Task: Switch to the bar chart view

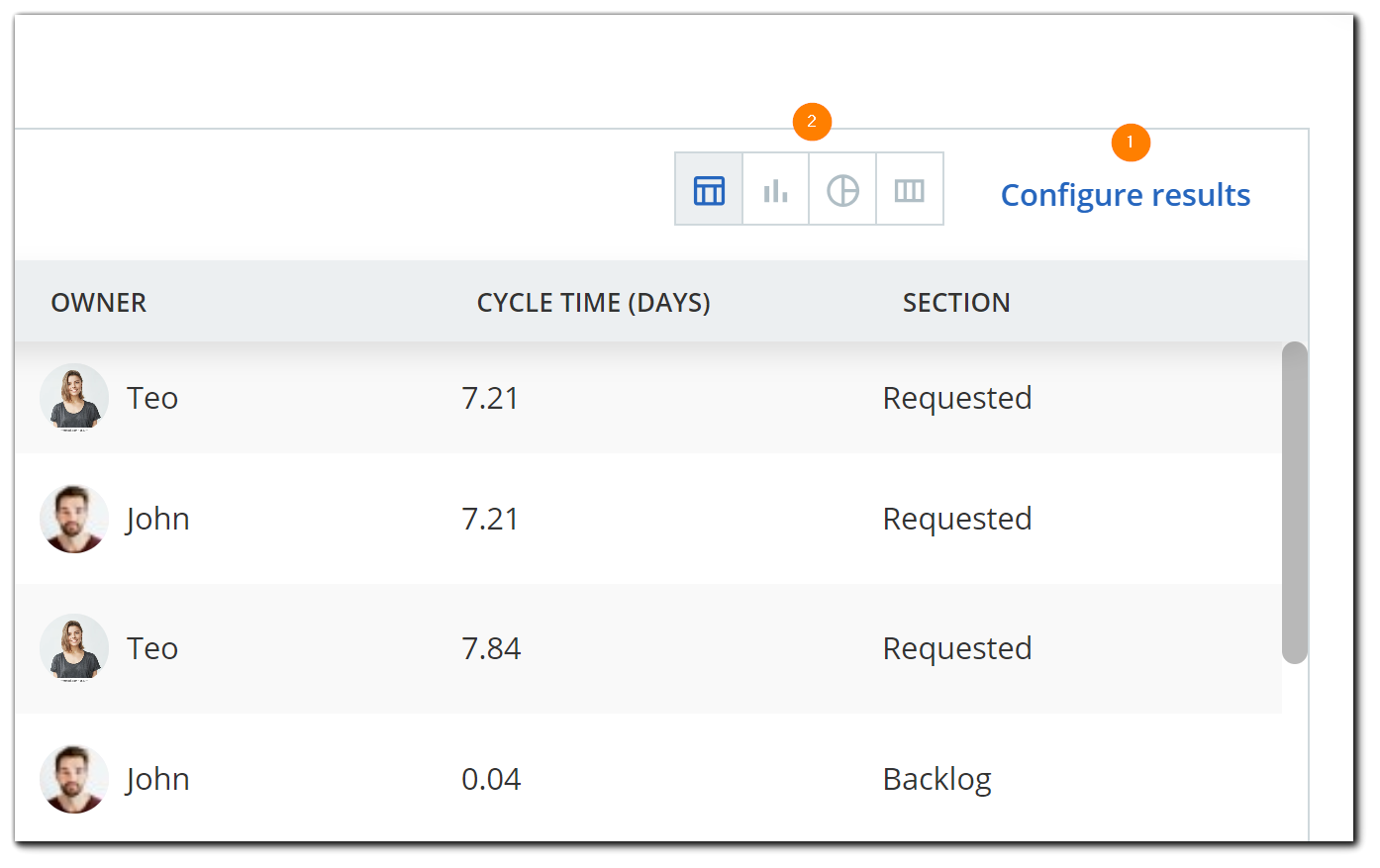Action: point(775,189)
